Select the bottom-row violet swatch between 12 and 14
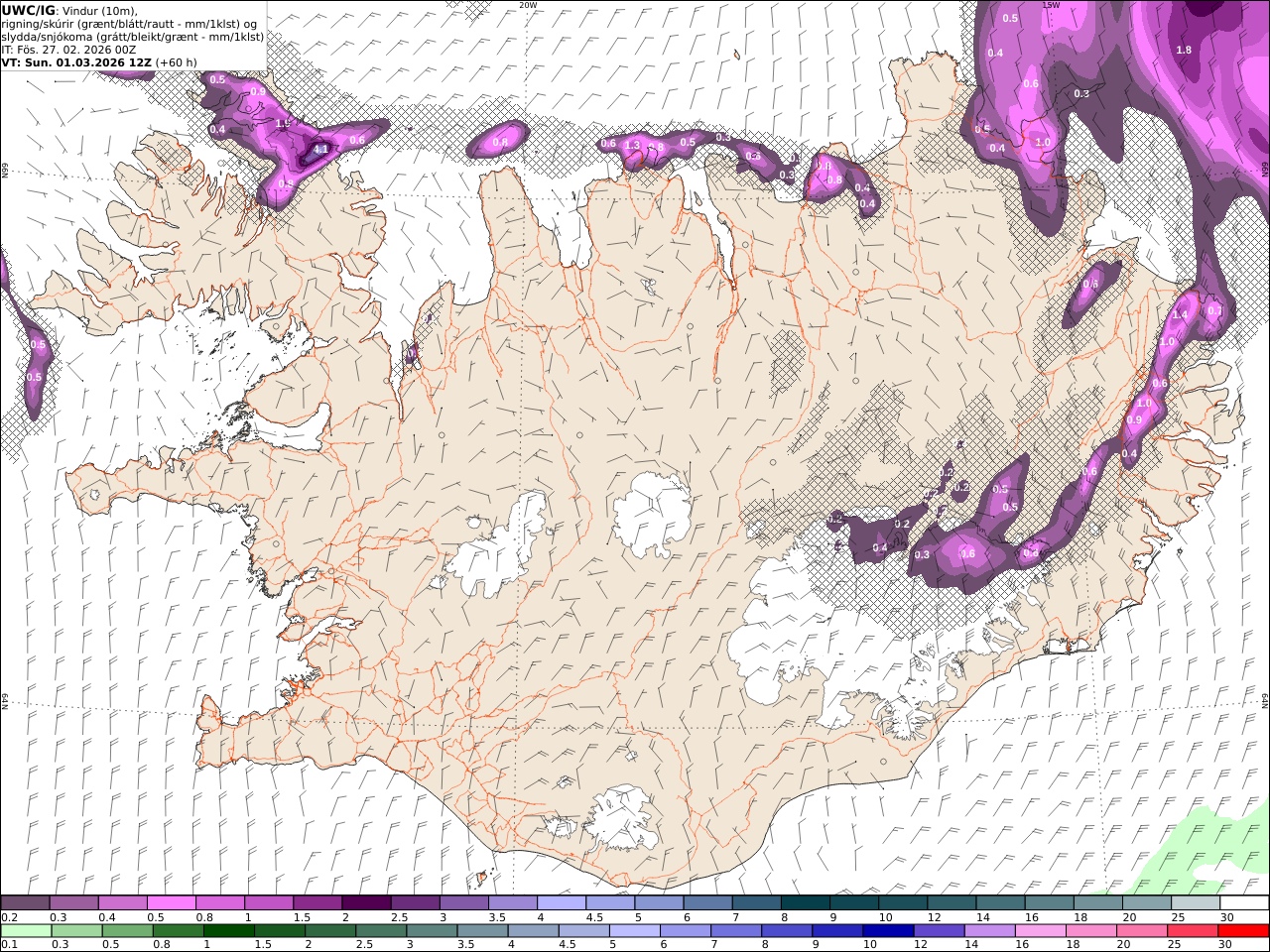The height and width of the screenshot is (952, 1270). click(940, 930)
